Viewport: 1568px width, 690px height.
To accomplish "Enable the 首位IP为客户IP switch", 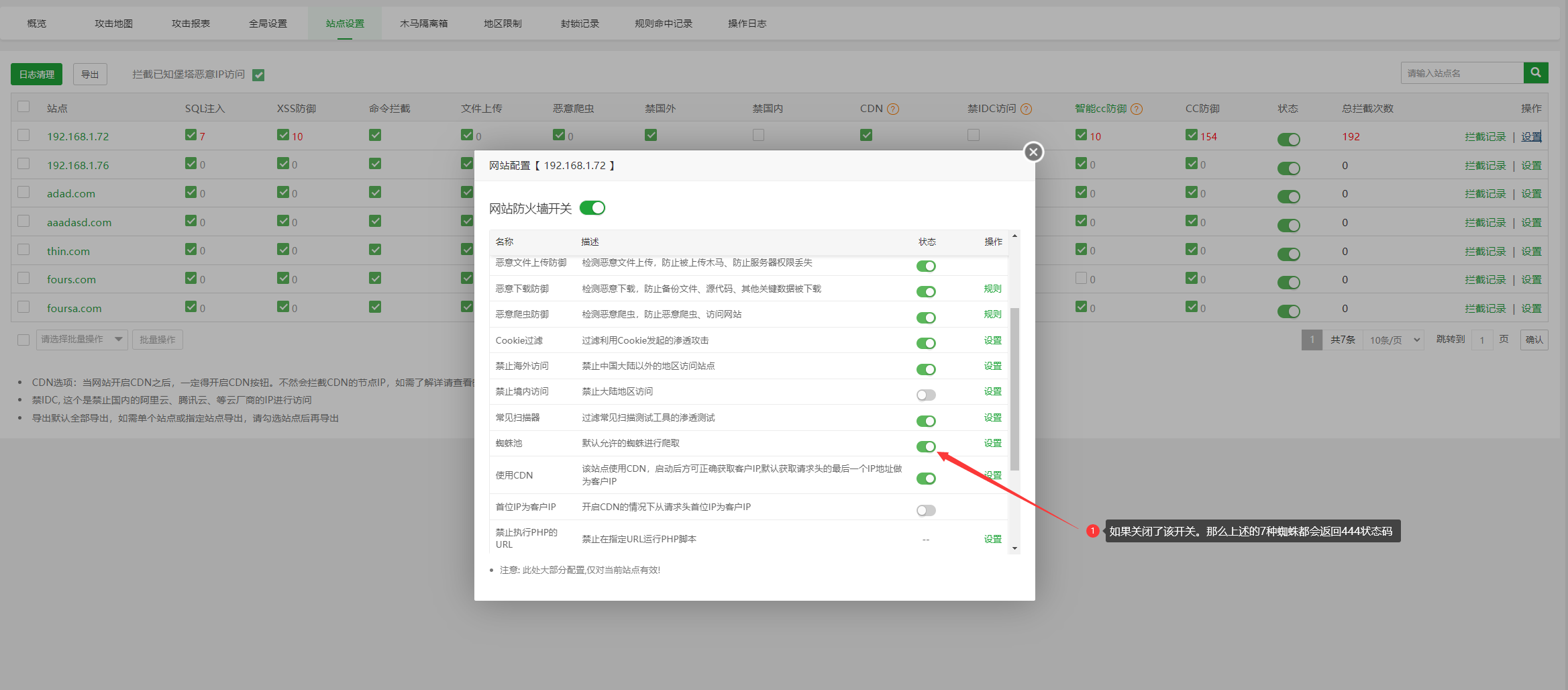I will (x=926, y=510).
